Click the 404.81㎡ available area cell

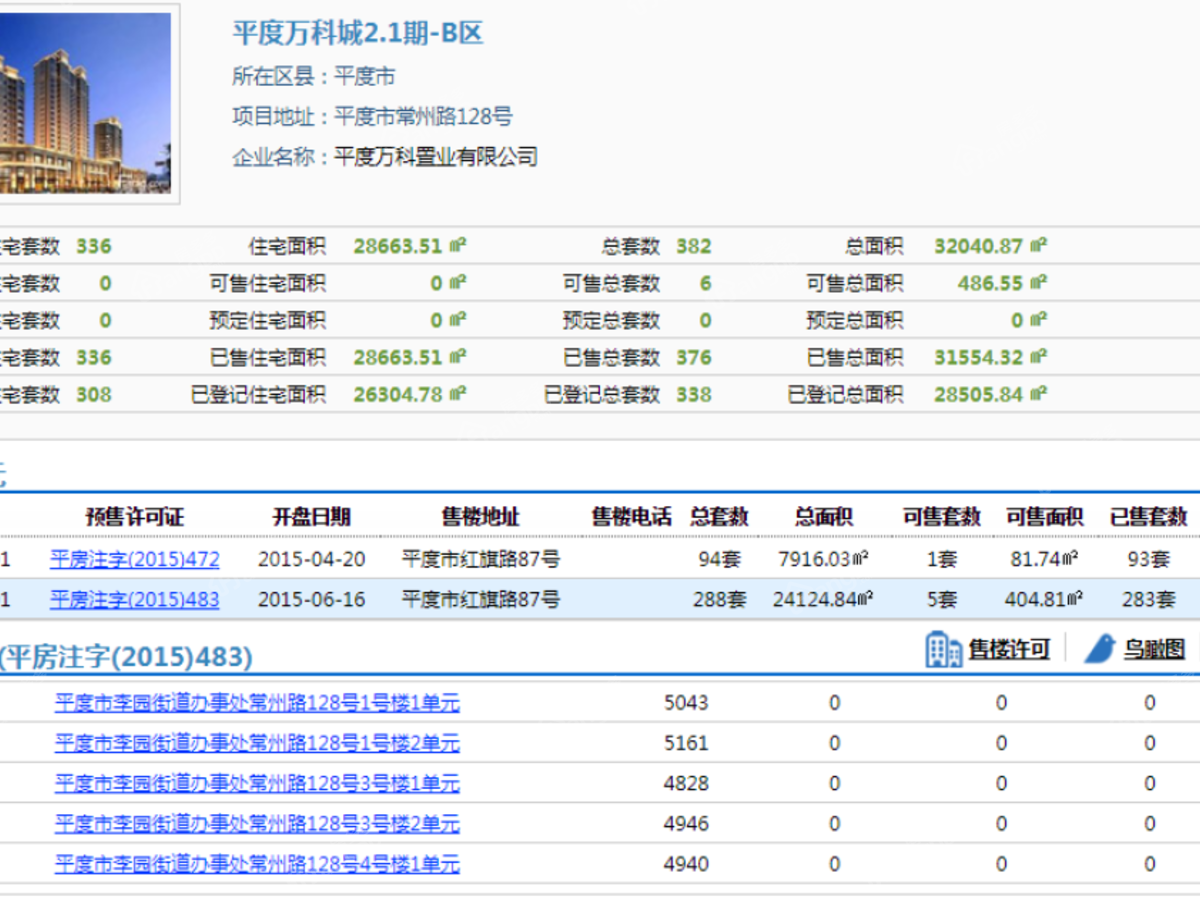(1044, 600)
